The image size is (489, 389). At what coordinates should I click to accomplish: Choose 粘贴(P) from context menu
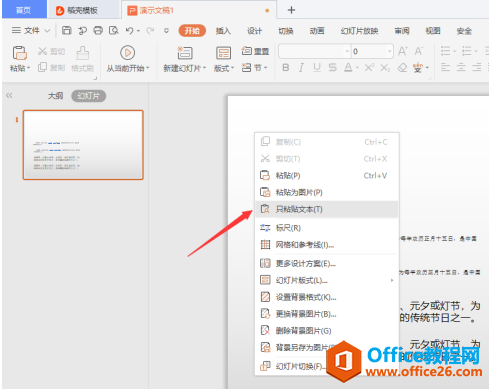327,176
